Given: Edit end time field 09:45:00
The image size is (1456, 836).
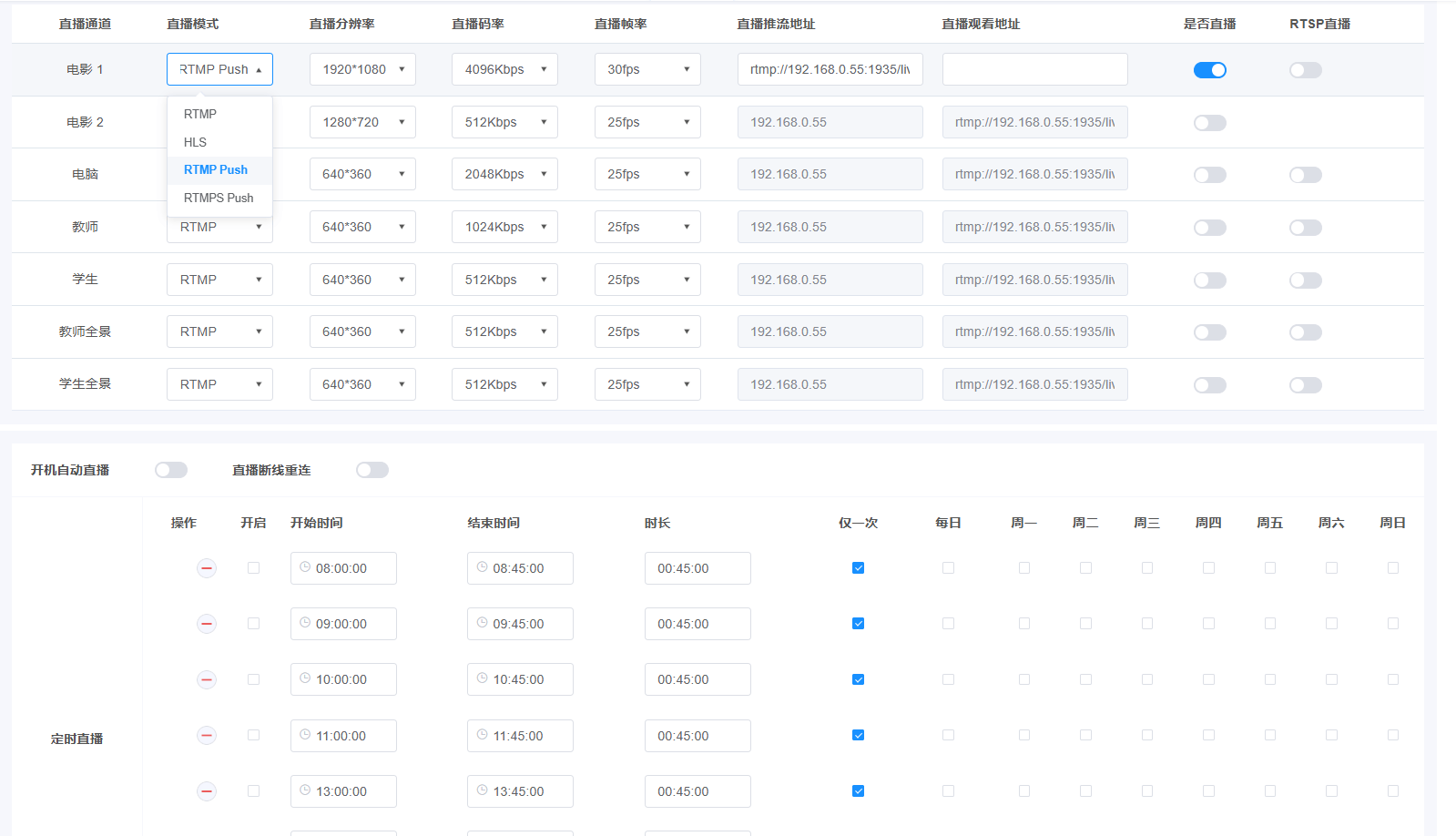Looking at the screenshot, I should 520,624.
